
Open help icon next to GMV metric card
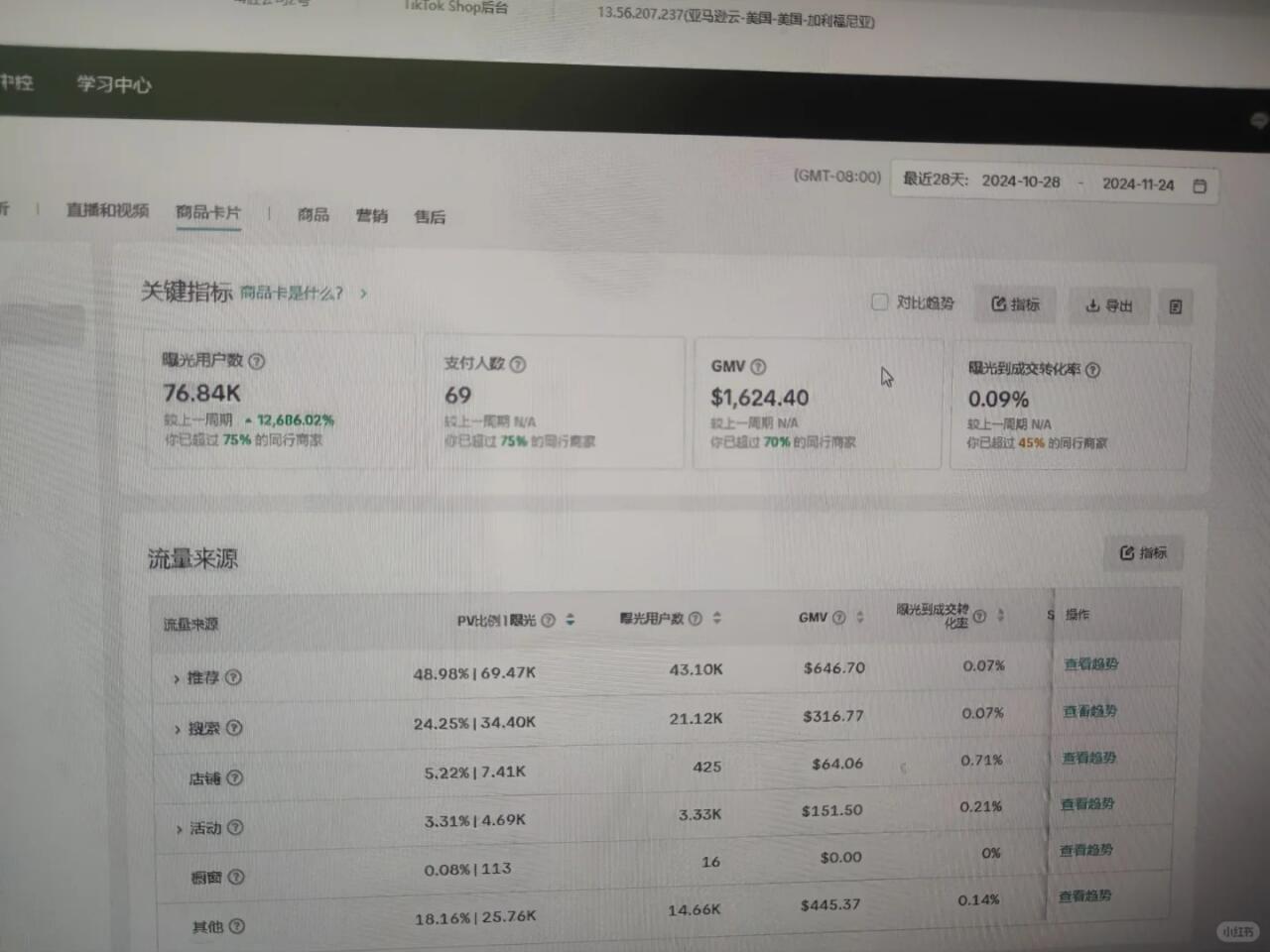point(759,367)
